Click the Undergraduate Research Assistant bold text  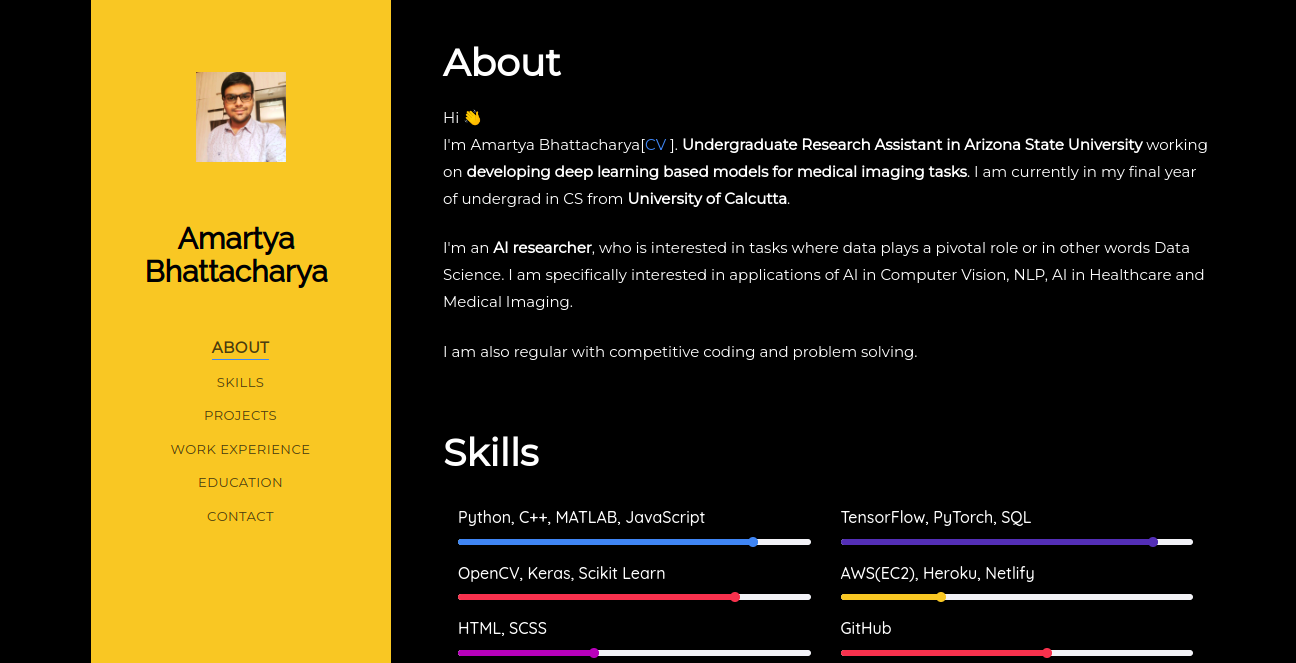(x=910, y=144)
